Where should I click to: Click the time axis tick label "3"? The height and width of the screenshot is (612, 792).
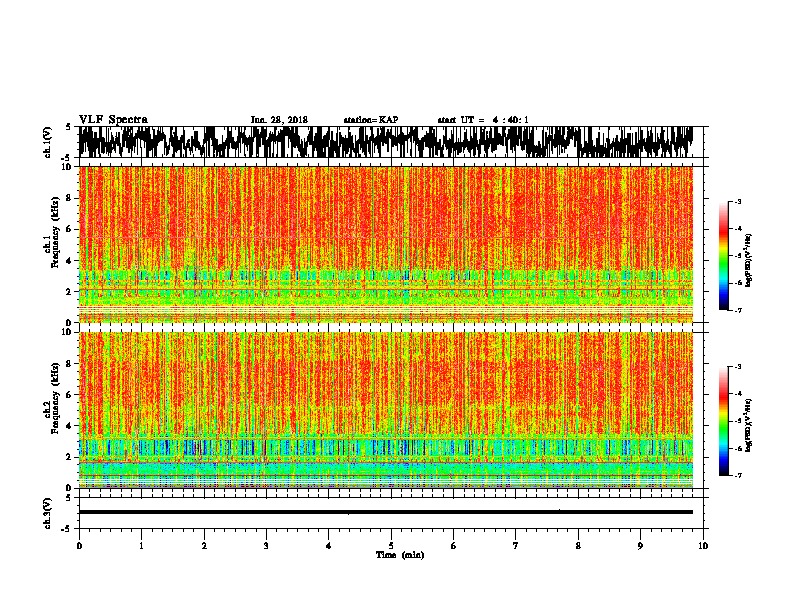click(x=266, y=546)
